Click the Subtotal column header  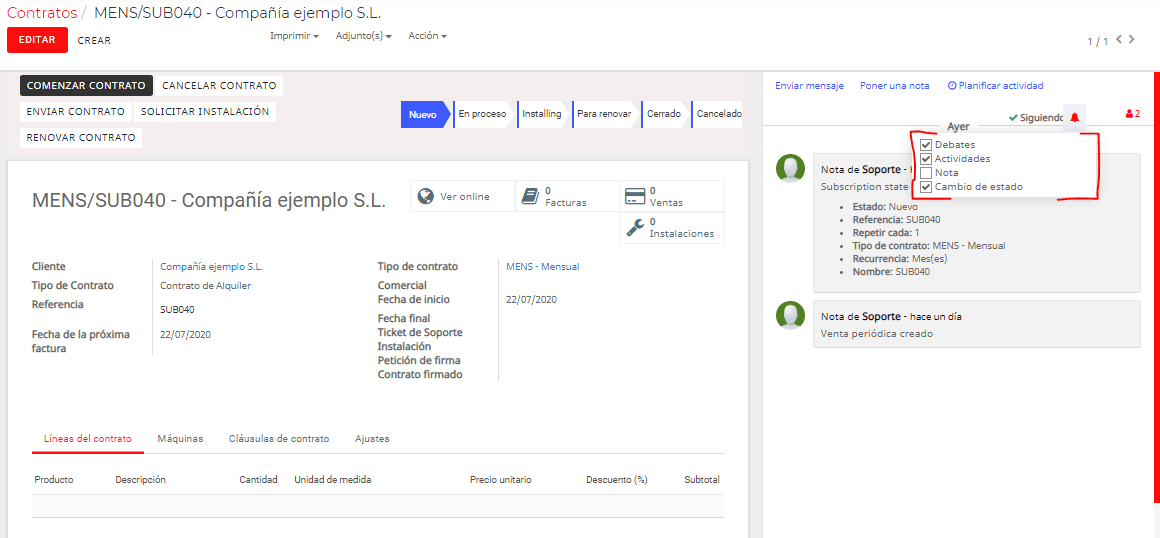click(x=702, y=480)
